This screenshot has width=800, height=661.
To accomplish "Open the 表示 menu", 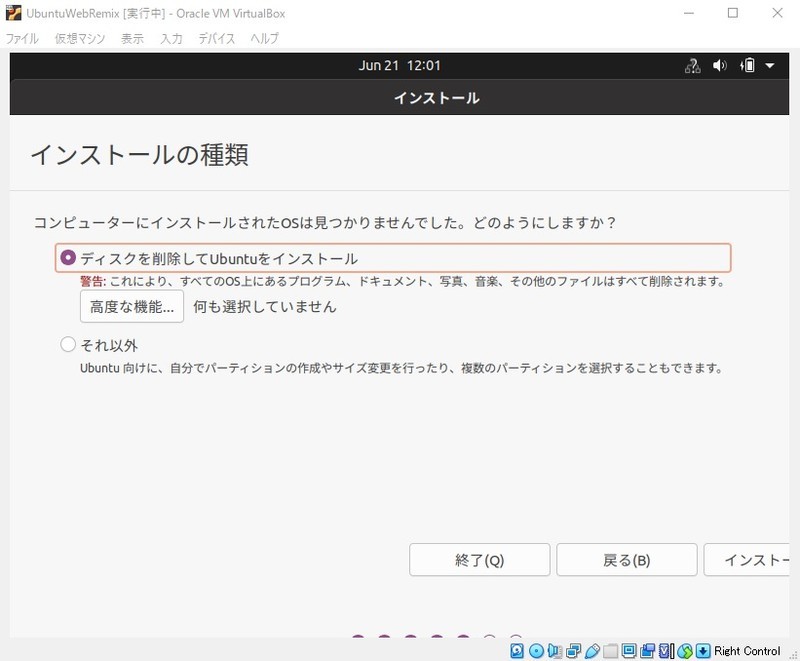I will tap(132, 38).
